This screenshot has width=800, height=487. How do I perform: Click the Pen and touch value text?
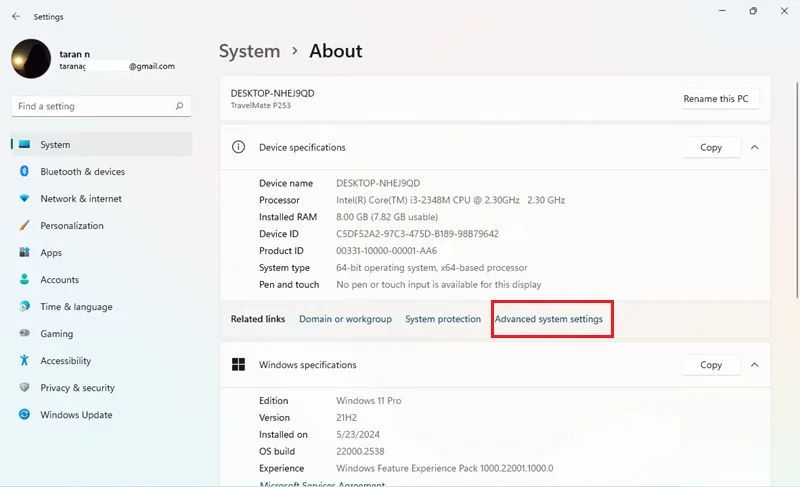(439, 284)
